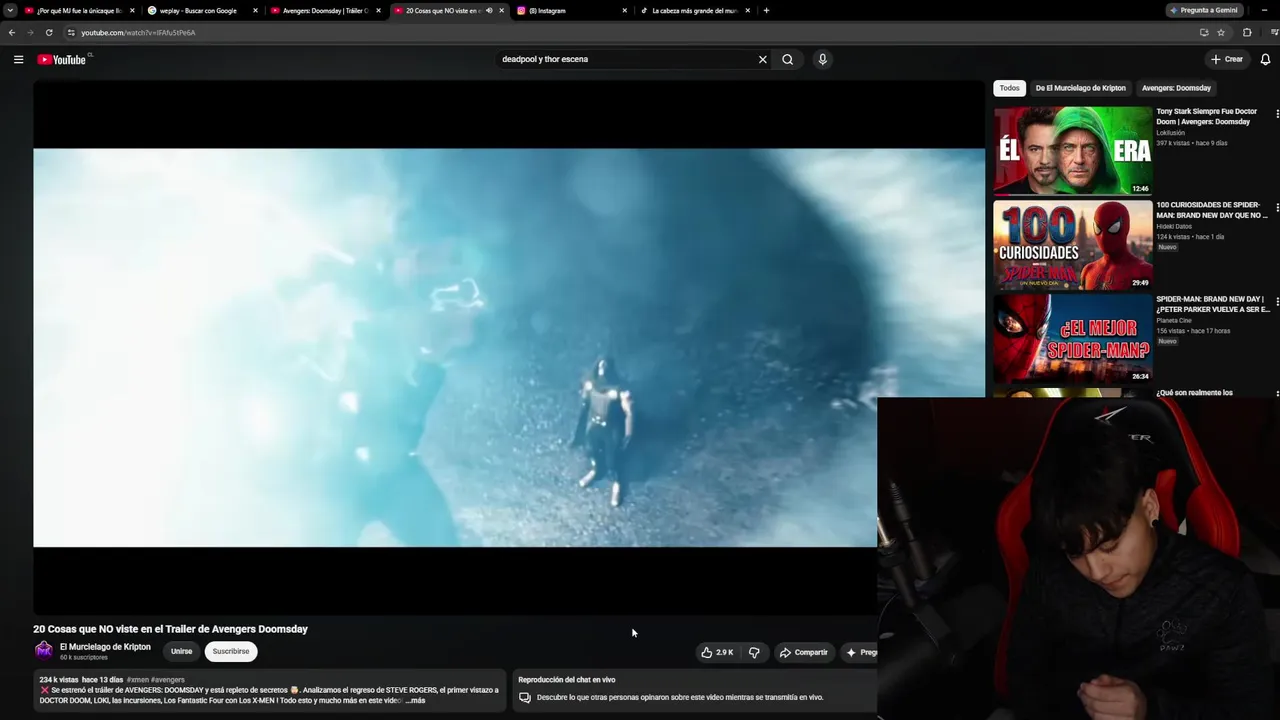Image resolution: width=1280 pixels, height=720 pixels.
Task: Click the 'Crear' button
Action: 1227,59
